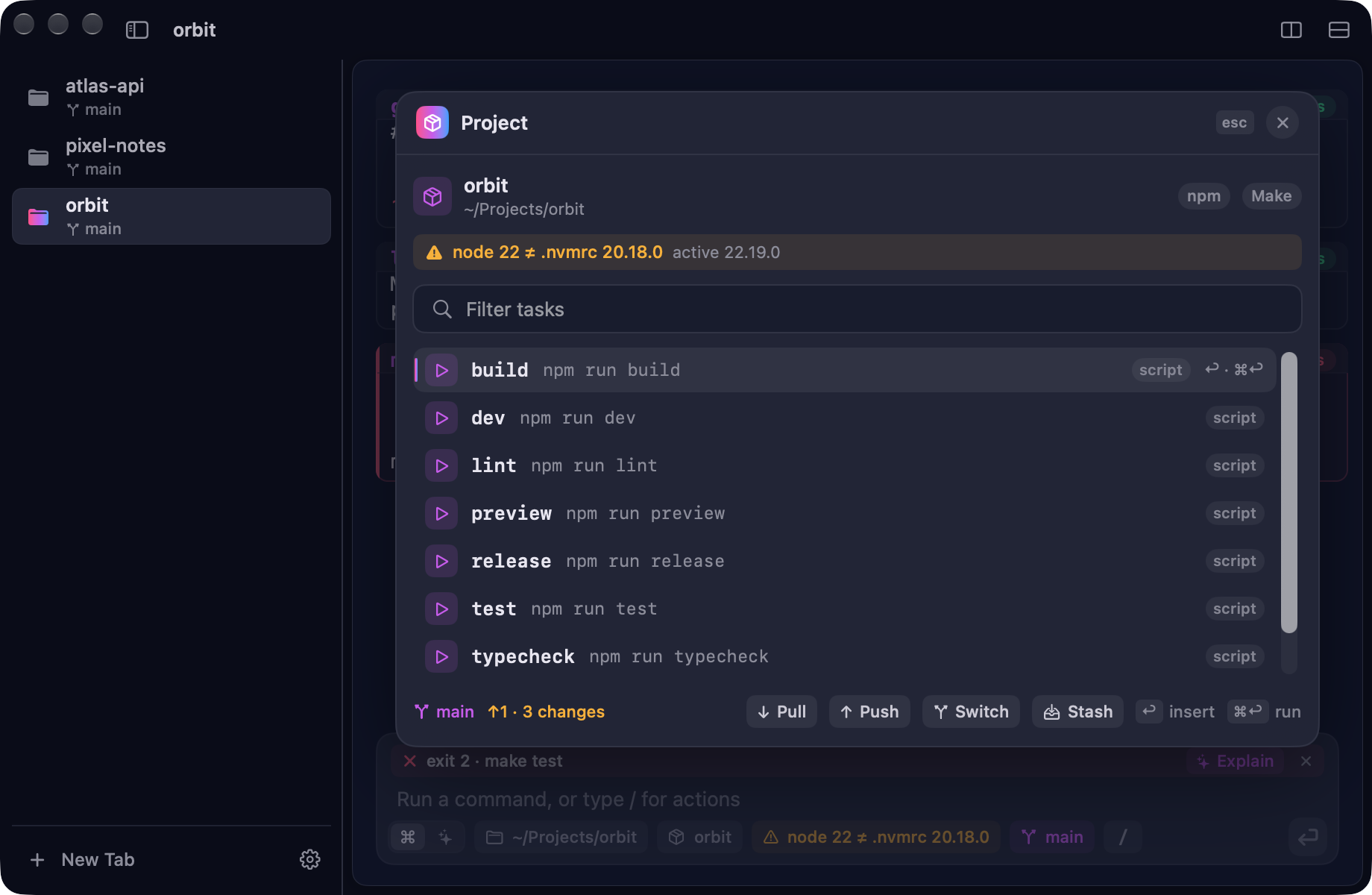
Task: Run the lint task play icon
Action: click(441, 465)
